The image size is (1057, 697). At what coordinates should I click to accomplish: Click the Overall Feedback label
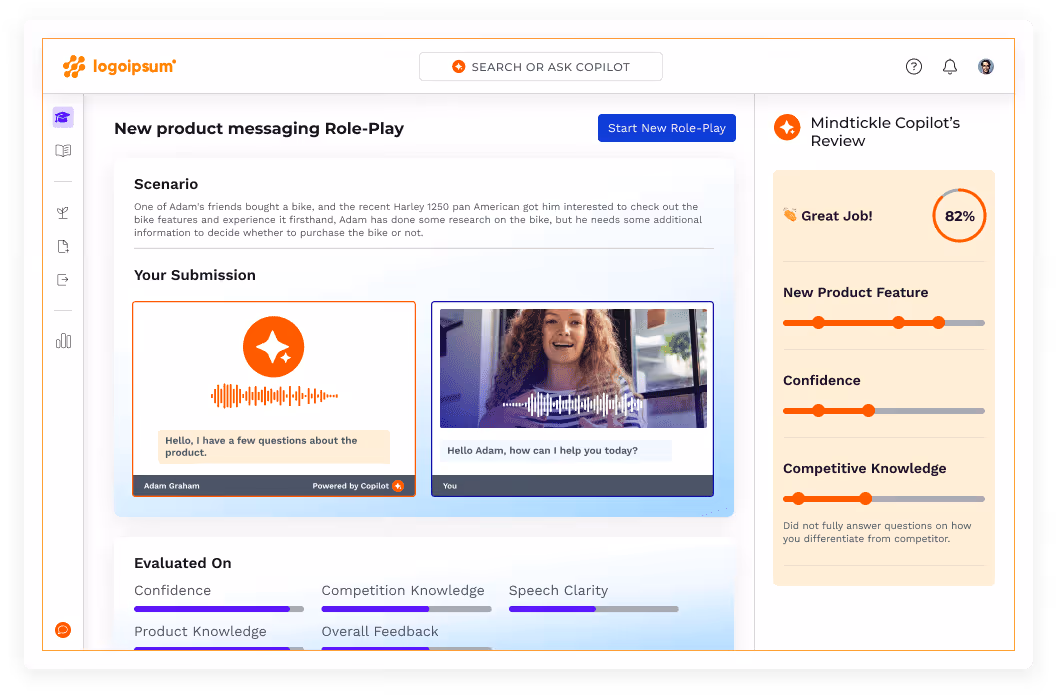click(380, 632)
